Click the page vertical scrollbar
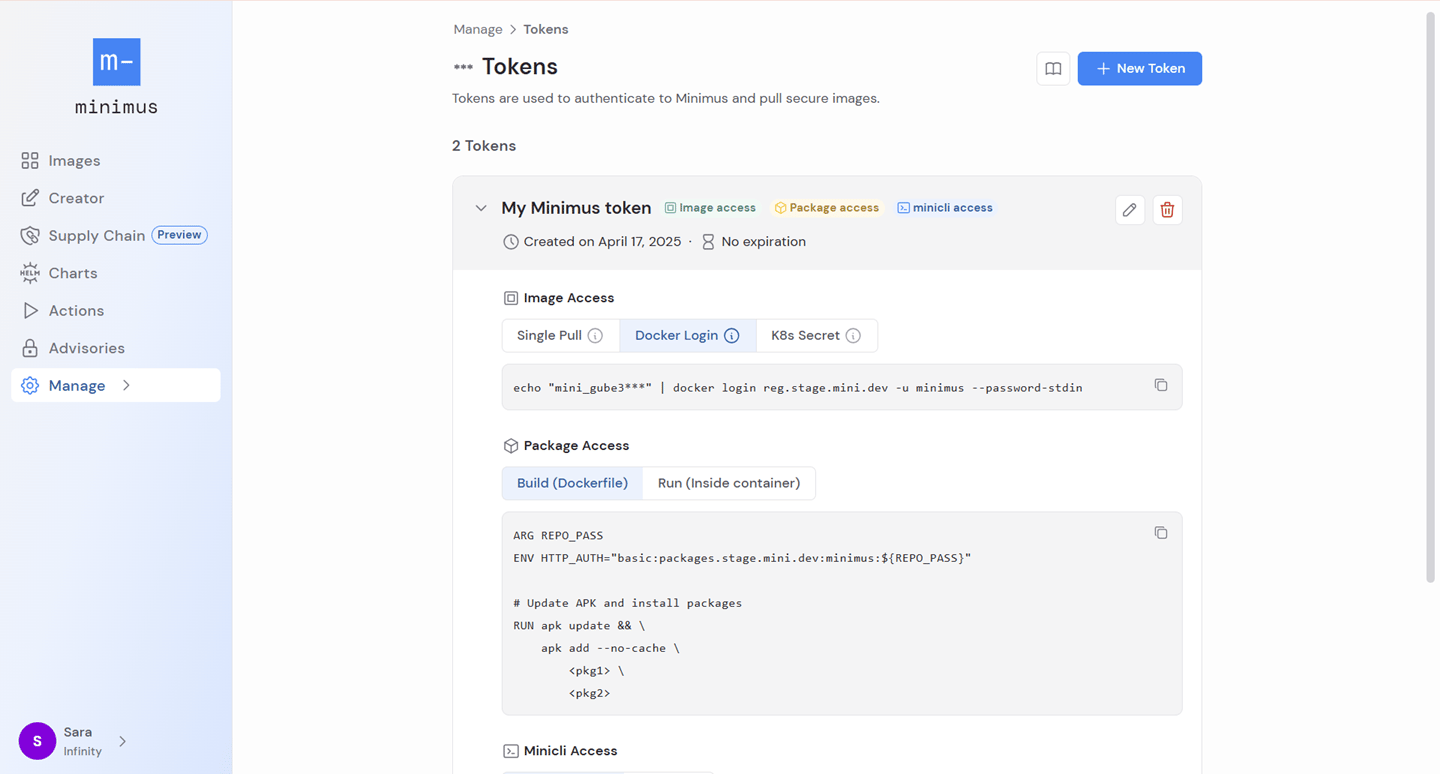The height and width of the screenshot is (774, 1440). 1430,295
